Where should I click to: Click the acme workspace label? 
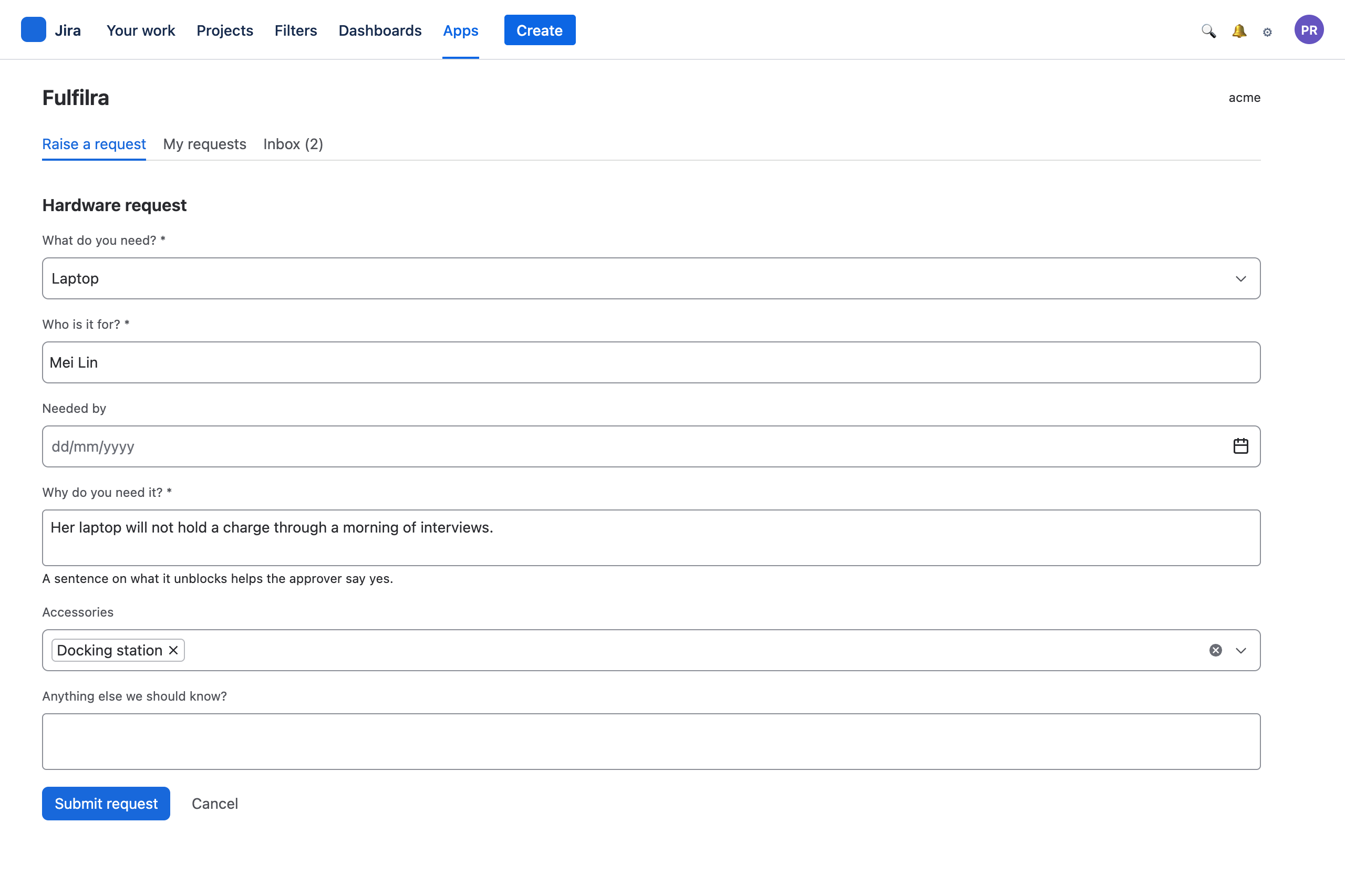[1245, 98]
